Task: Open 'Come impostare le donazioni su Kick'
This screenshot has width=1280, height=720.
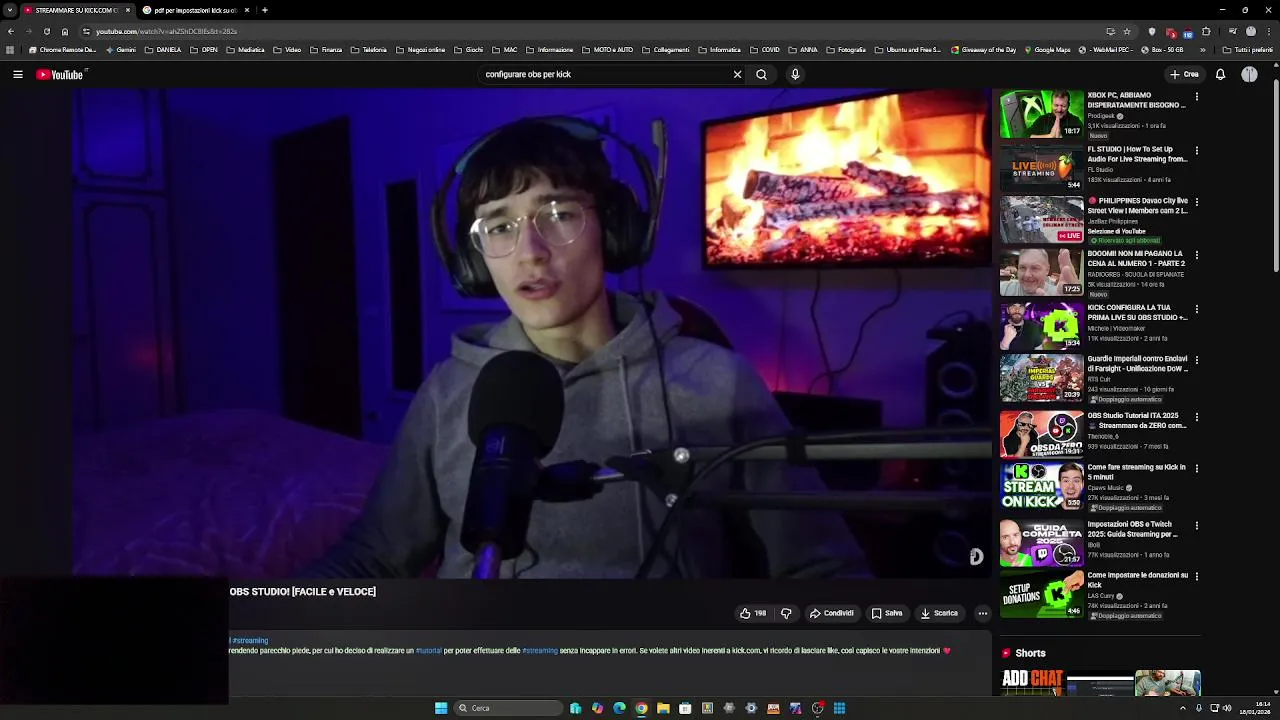Action: click(1137, 580)
